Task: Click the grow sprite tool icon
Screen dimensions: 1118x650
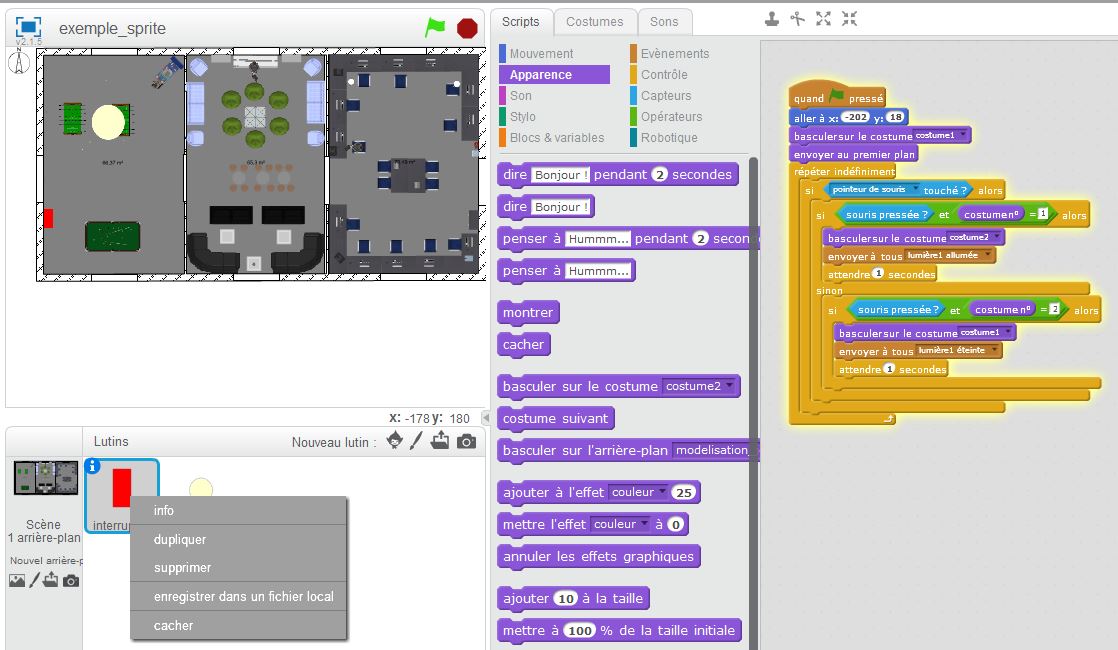Action: pyautogui.click(x=823, y=18)
